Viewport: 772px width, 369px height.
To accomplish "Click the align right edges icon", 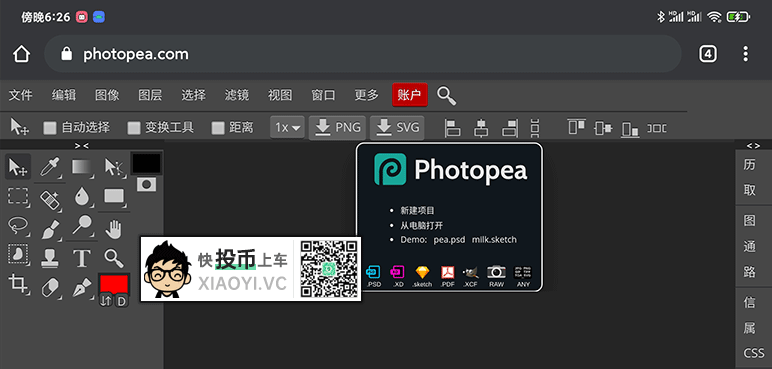I will (x=510, y=128).
